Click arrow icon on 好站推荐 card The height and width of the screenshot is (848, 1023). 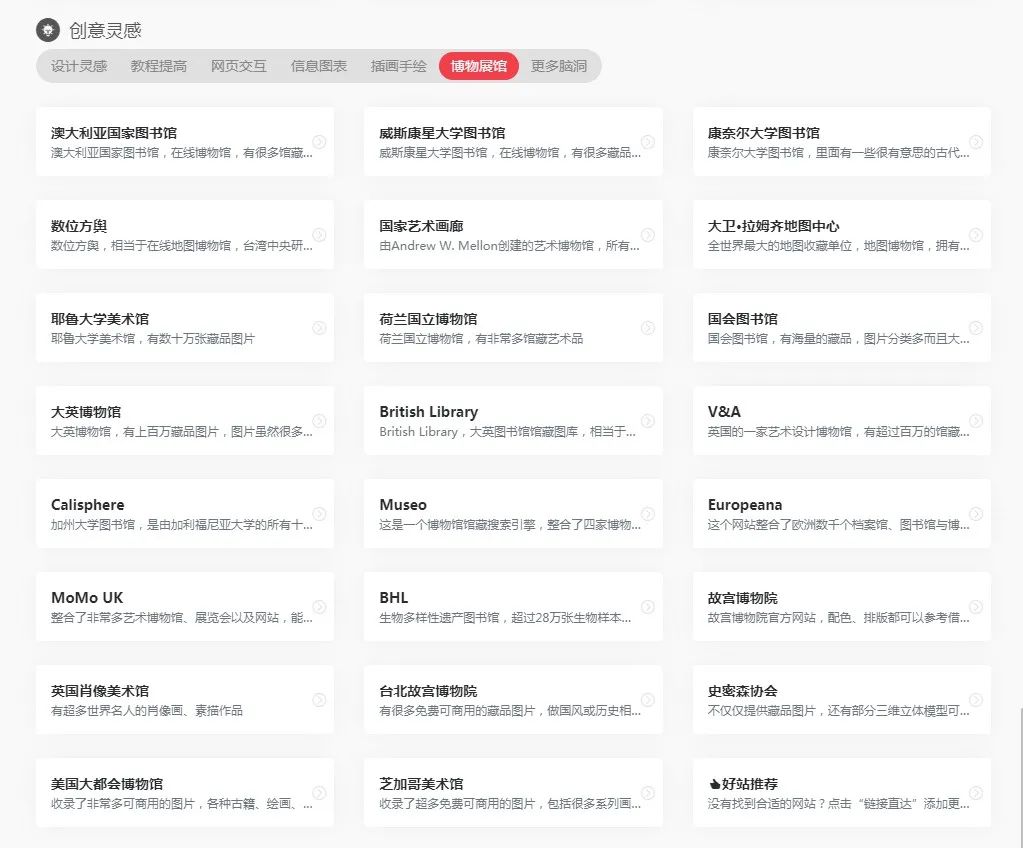click(976, 793)
